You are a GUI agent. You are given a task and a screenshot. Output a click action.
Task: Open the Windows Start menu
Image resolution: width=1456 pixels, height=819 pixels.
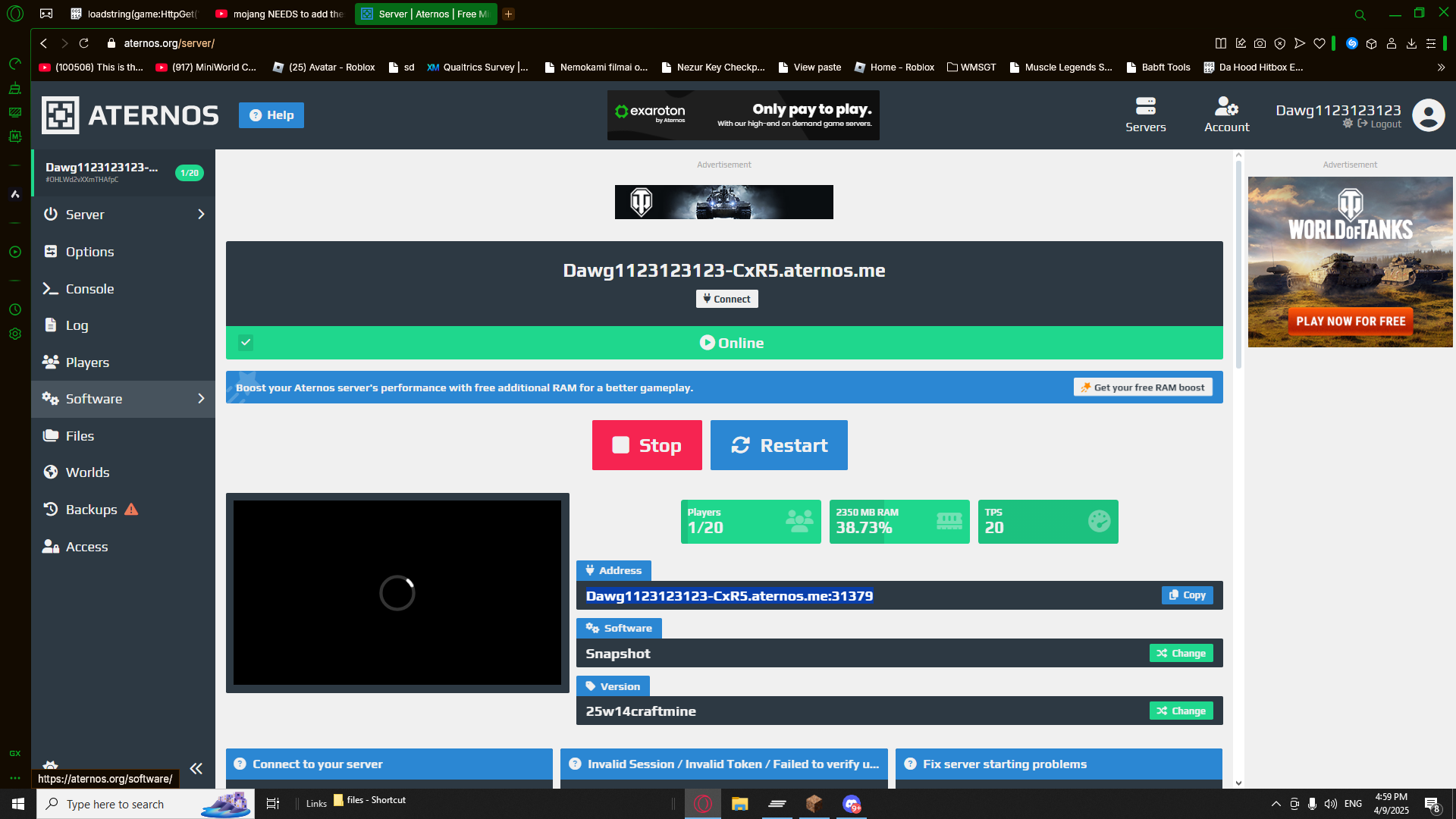18,804
